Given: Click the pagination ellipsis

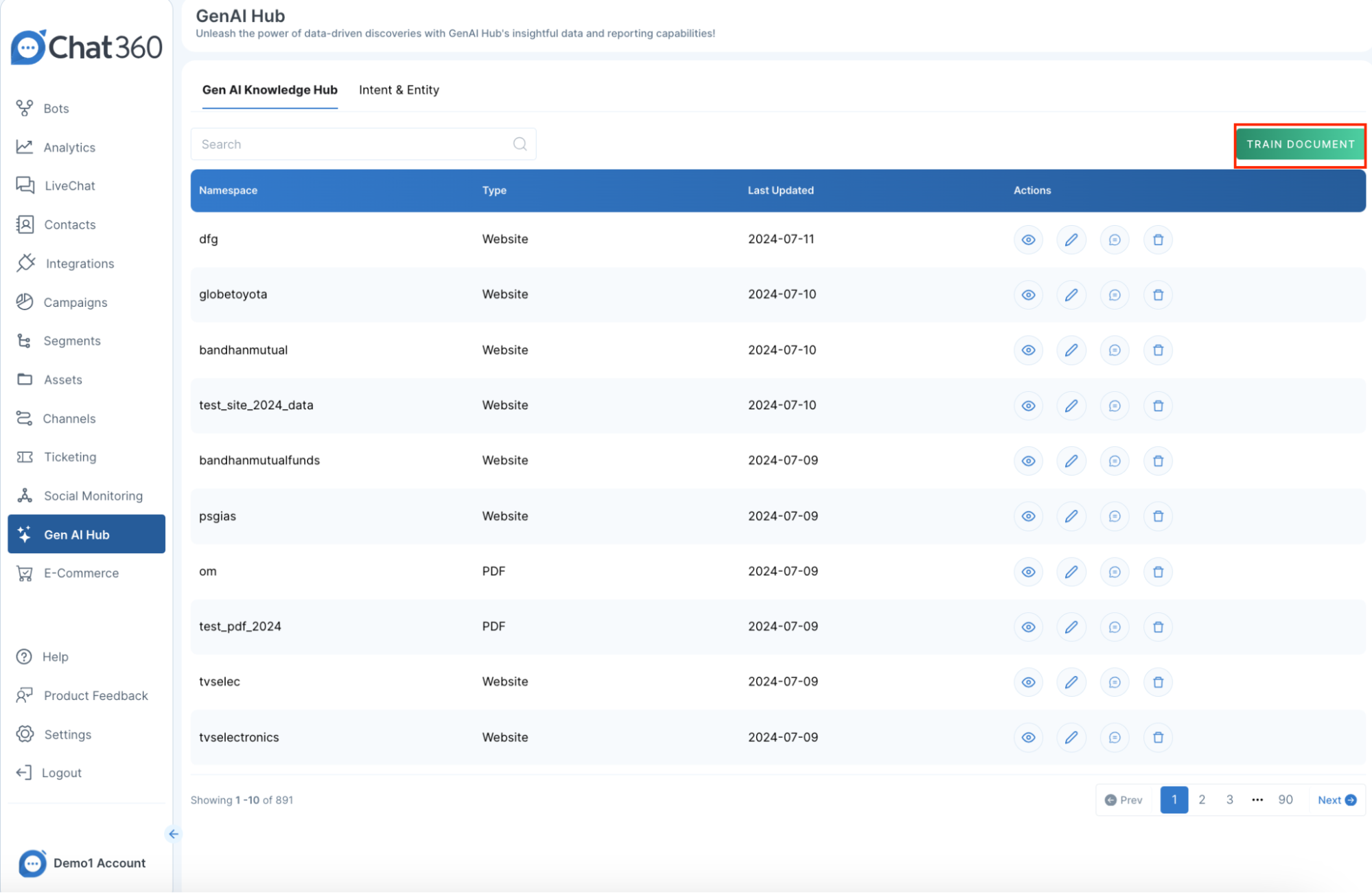Looking at the screenshot, I should coord(1257,800).
